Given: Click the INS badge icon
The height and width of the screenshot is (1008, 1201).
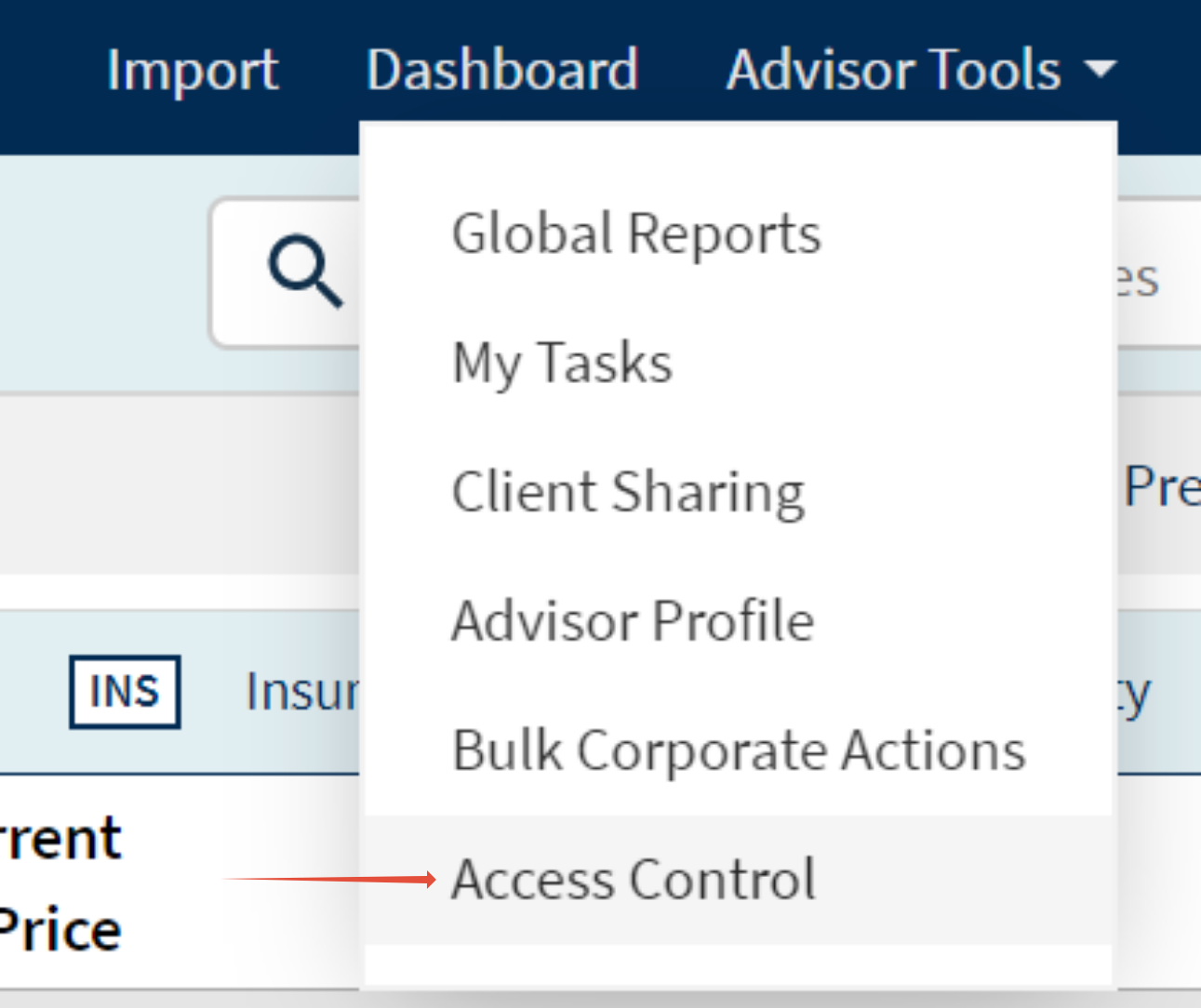Looking at the screenshot, I should coord(125,692).
